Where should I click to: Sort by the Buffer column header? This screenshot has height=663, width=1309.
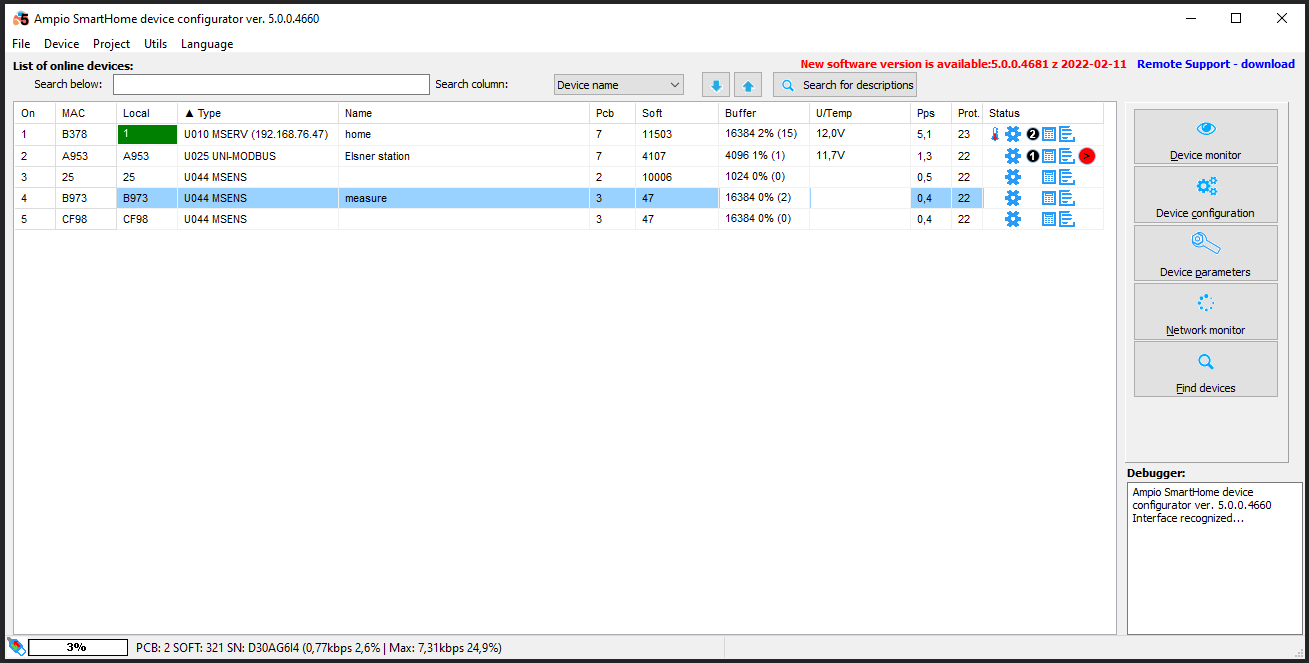[x=764, y=113]
